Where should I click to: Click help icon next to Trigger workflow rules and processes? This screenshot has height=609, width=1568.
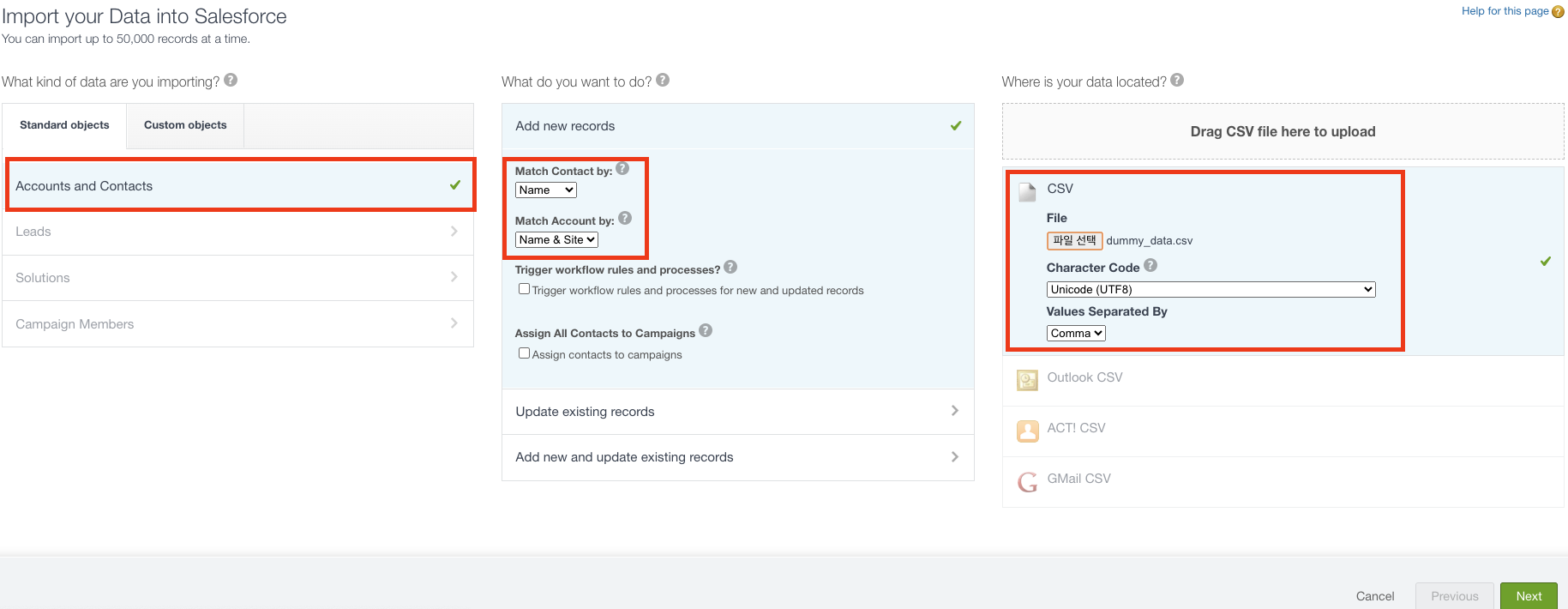tap(730, 268)
